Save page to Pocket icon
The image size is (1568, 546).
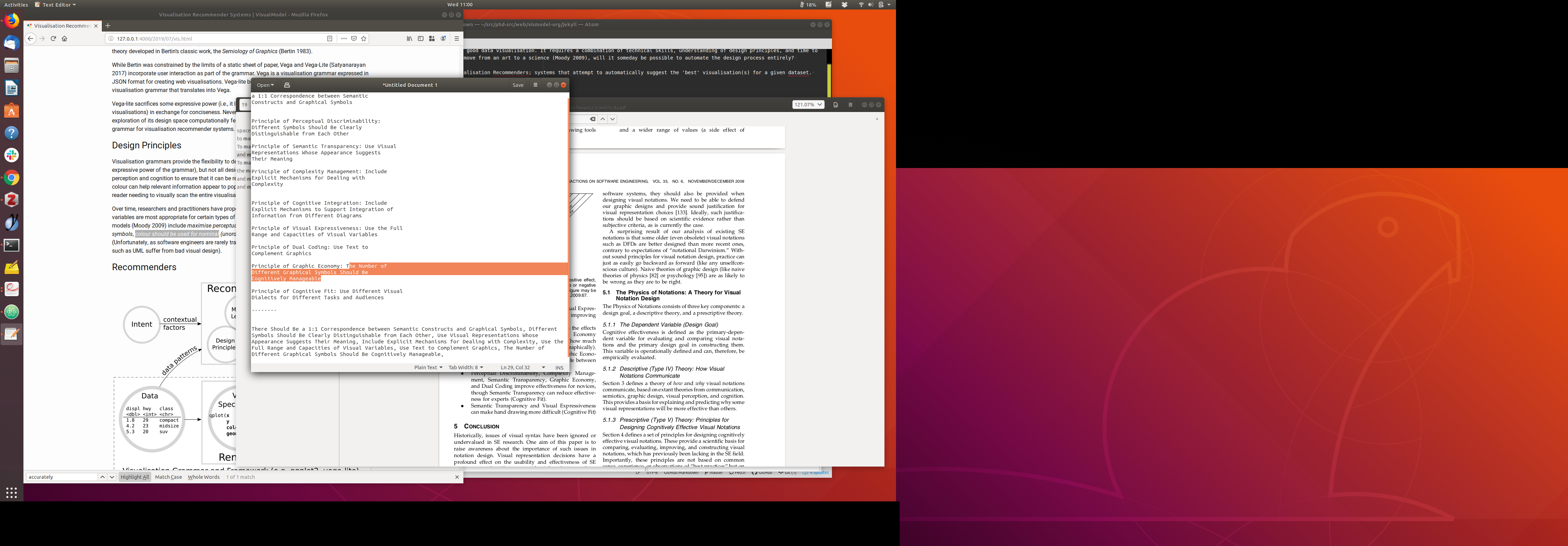pos(353,38)
